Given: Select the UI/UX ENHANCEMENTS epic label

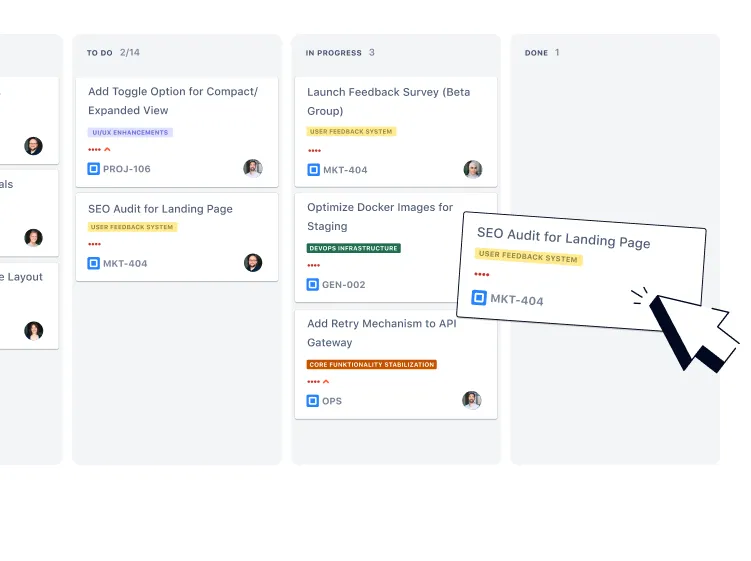Looking at the screenshot, I should click(130, 132).
